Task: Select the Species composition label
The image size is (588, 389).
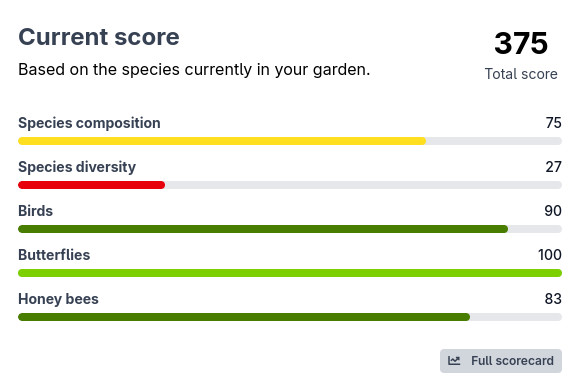Action: (89, 123)
